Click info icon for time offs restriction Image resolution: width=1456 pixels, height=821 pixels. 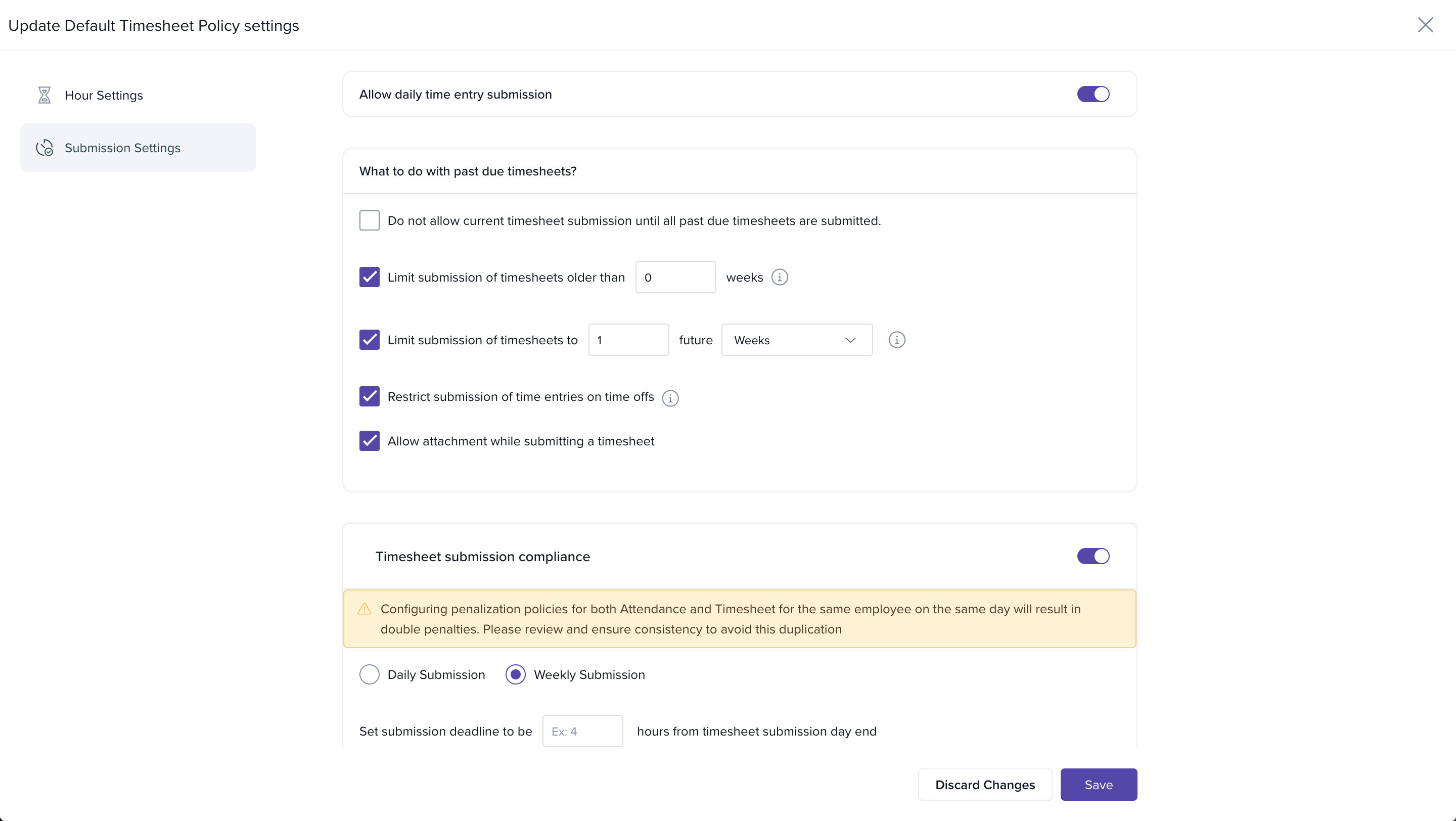pos(670,398)
